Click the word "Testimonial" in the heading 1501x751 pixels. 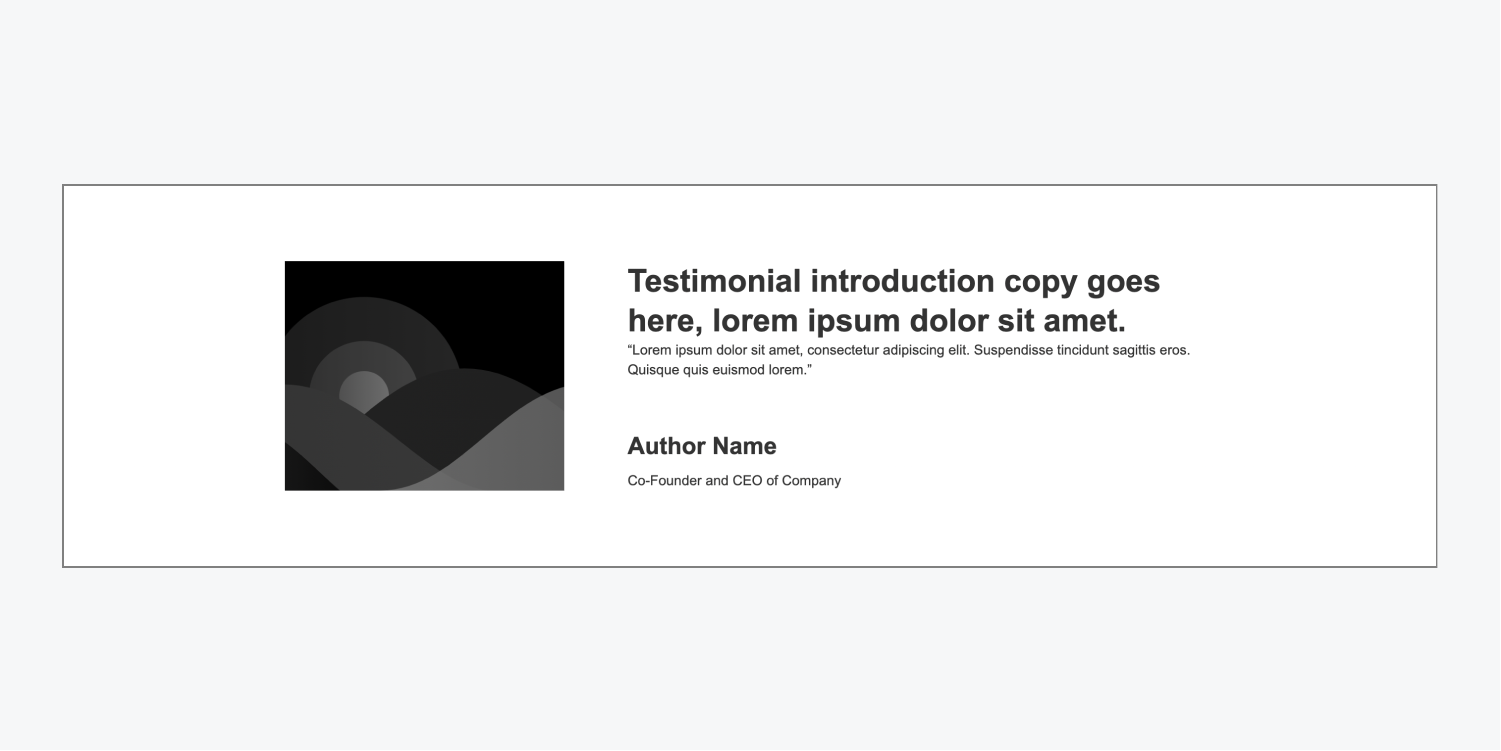[714, 282]
